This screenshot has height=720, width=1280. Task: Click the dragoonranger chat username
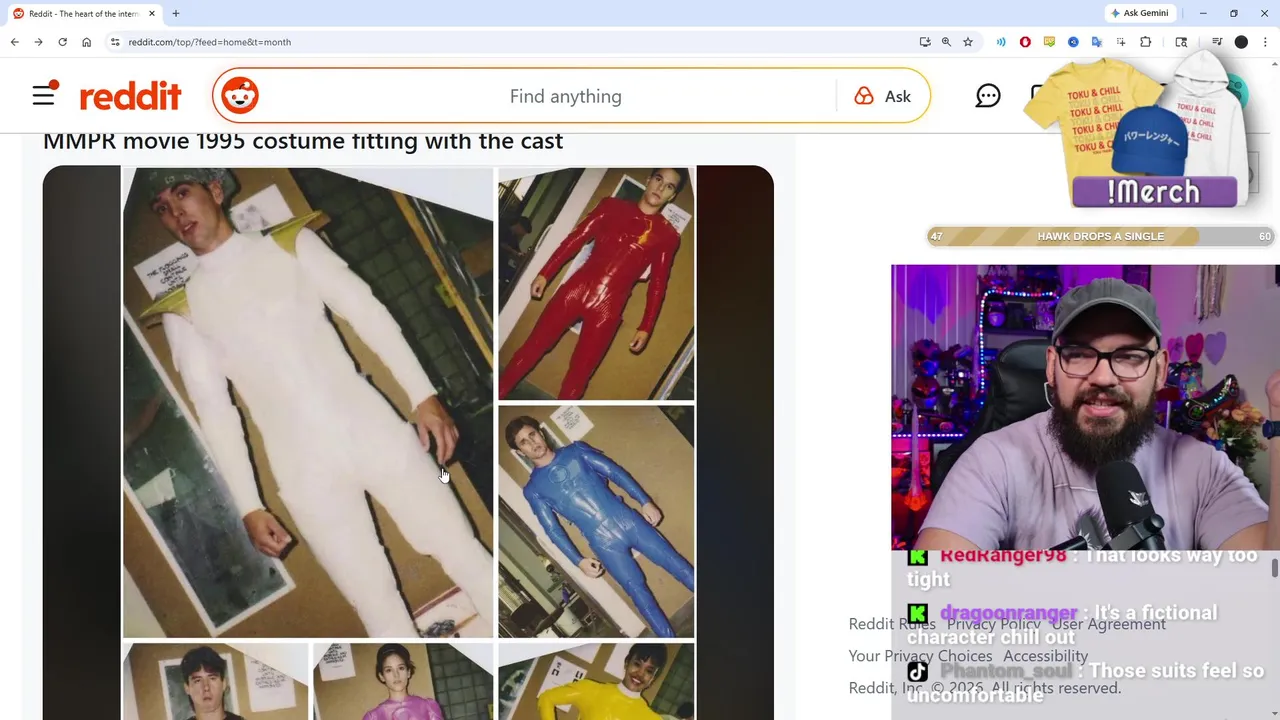tap(1008, 613)
